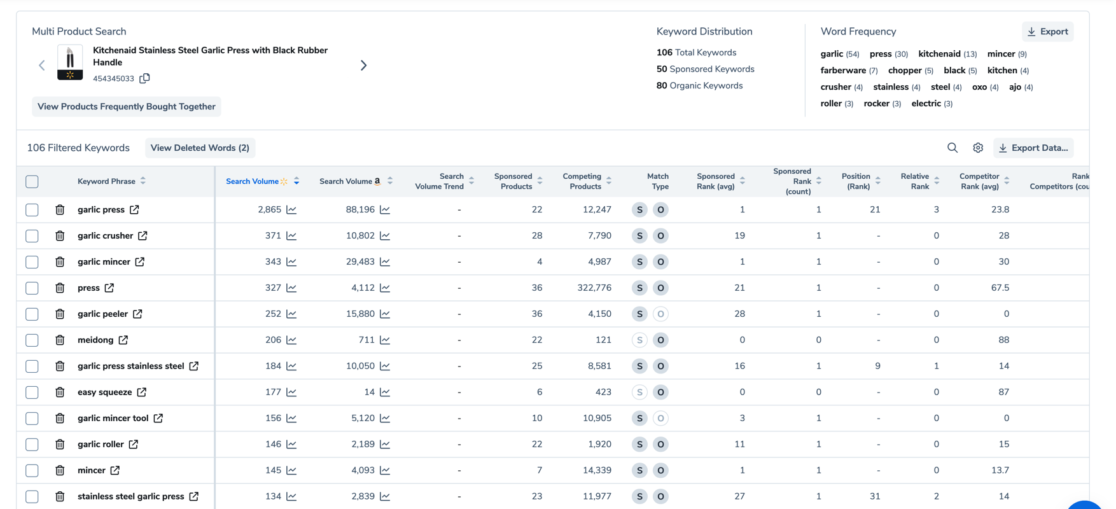
Task: Open View Deleted Words (2)
Action: 200,148
